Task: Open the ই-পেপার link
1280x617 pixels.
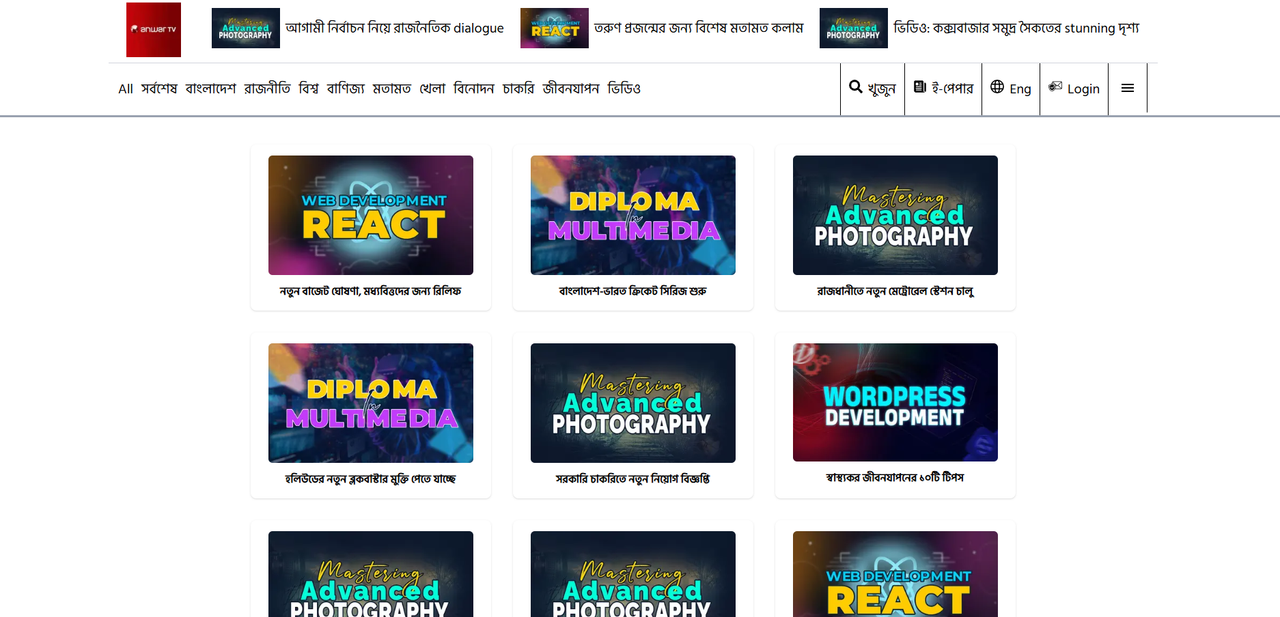Action: click(x=943, y=89)
